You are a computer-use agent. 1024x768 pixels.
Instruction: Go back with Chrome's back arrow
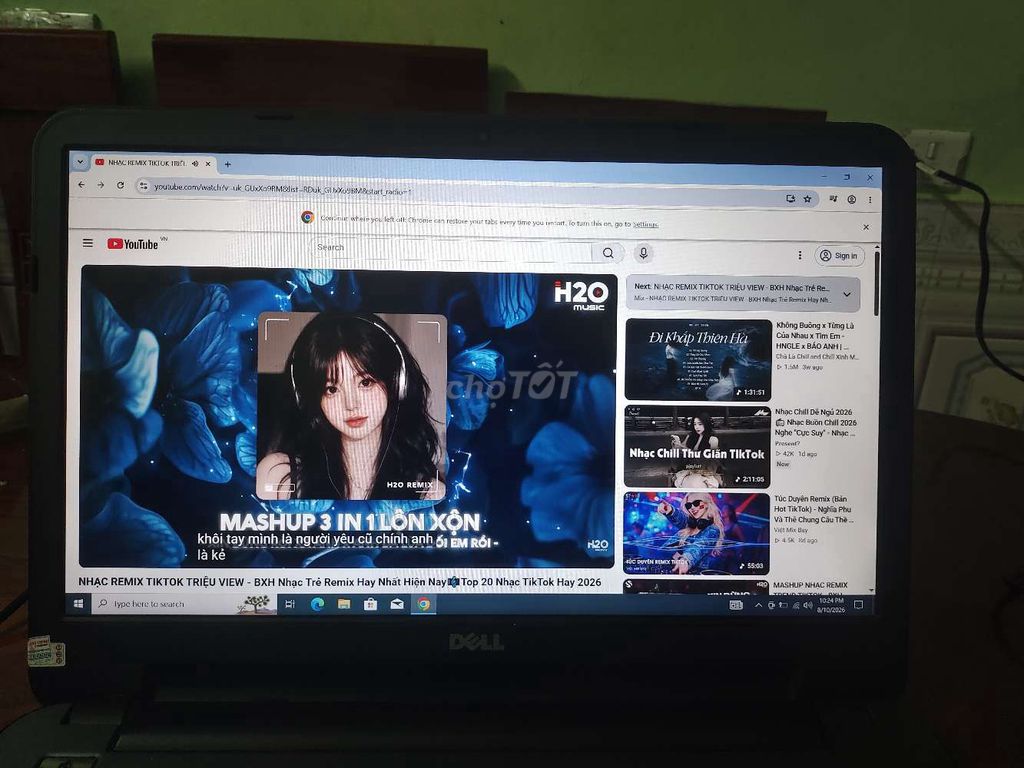point(82,185)
